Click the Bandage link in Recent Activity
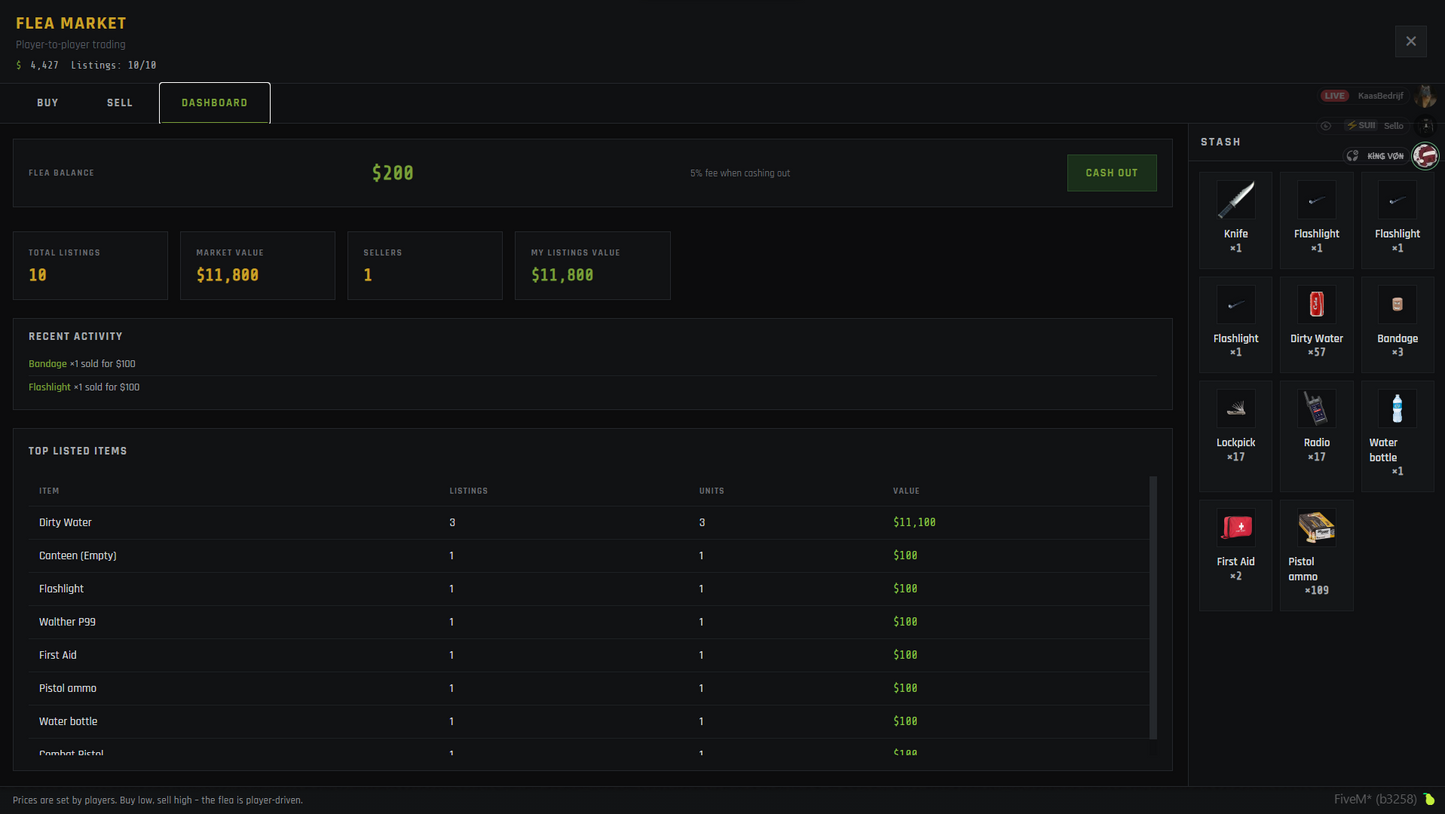Screen dimensions: 1445x814 [46, 363]
